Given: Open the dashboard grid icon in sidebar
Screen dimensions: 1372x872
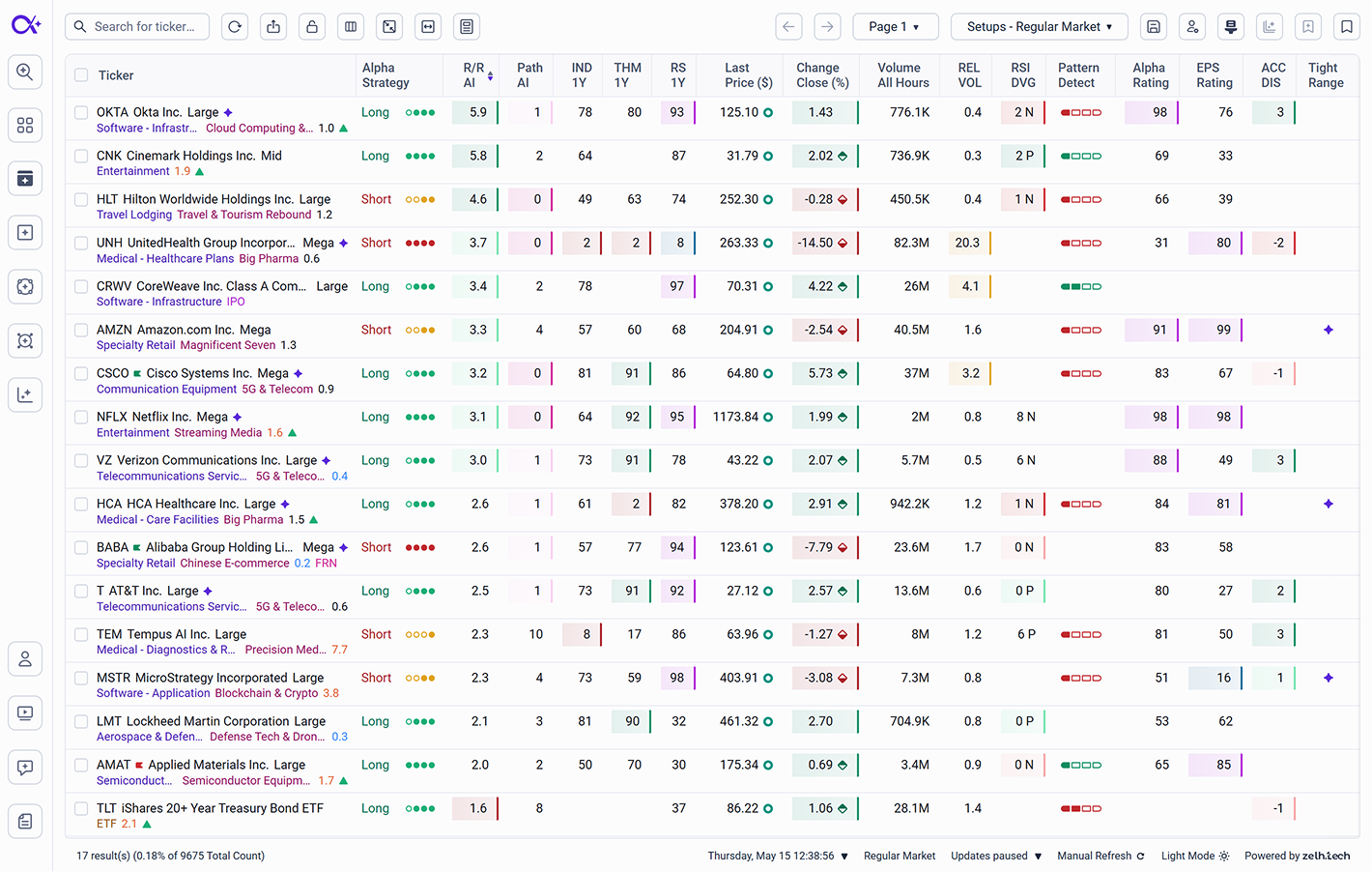Looking at the screenshot, I should pyautogui.click(x=25, y=126).
